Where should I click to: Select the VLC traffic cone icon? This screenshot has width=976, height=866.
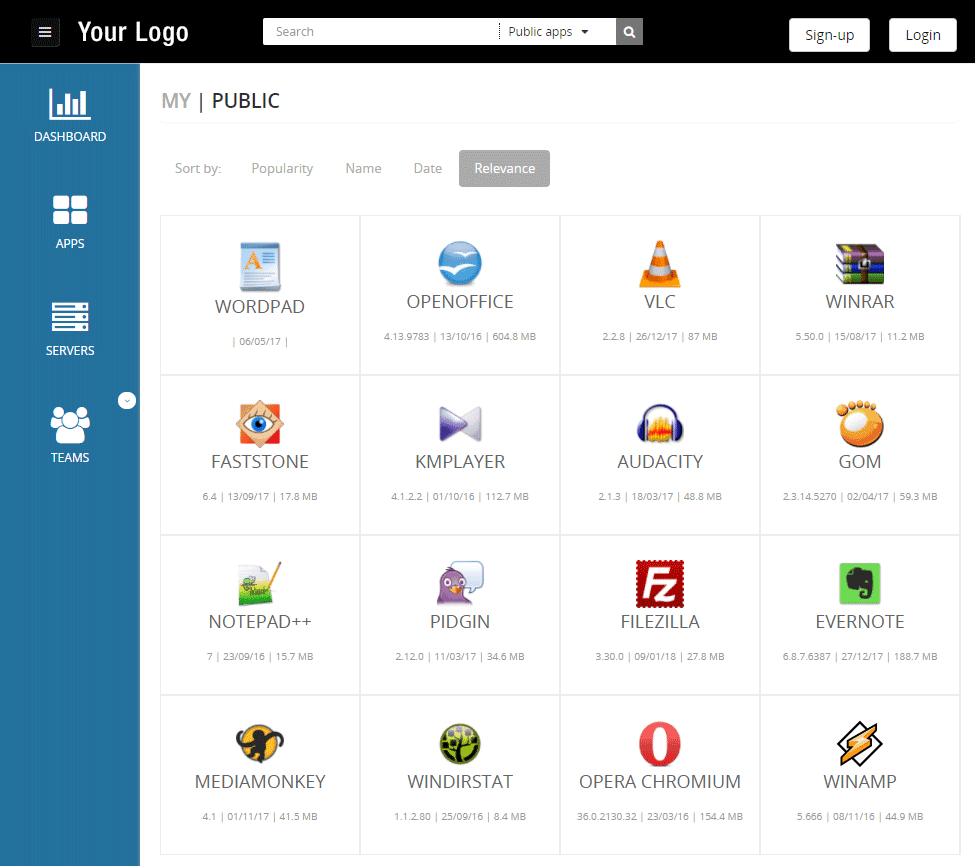660,264
